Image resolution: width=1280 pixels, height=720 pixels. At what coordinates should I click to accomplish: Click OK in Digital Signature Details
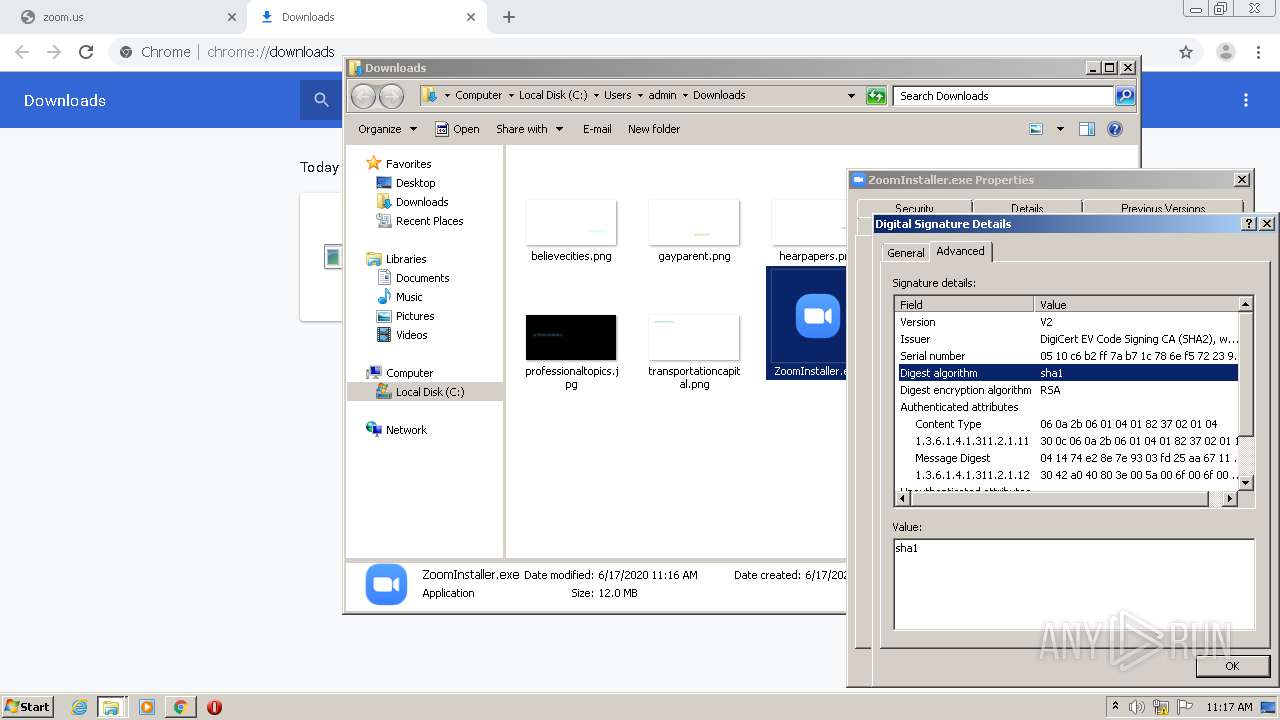pyautogui.click(x=1232, y=666)
